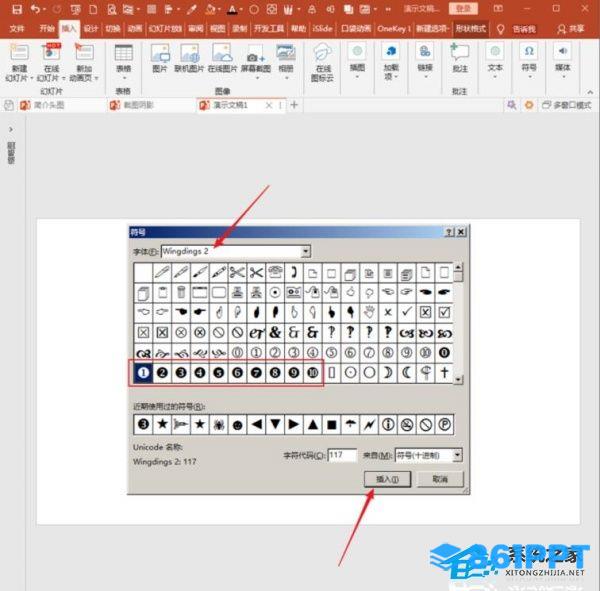Switch to the 设计 design tab

91,29
